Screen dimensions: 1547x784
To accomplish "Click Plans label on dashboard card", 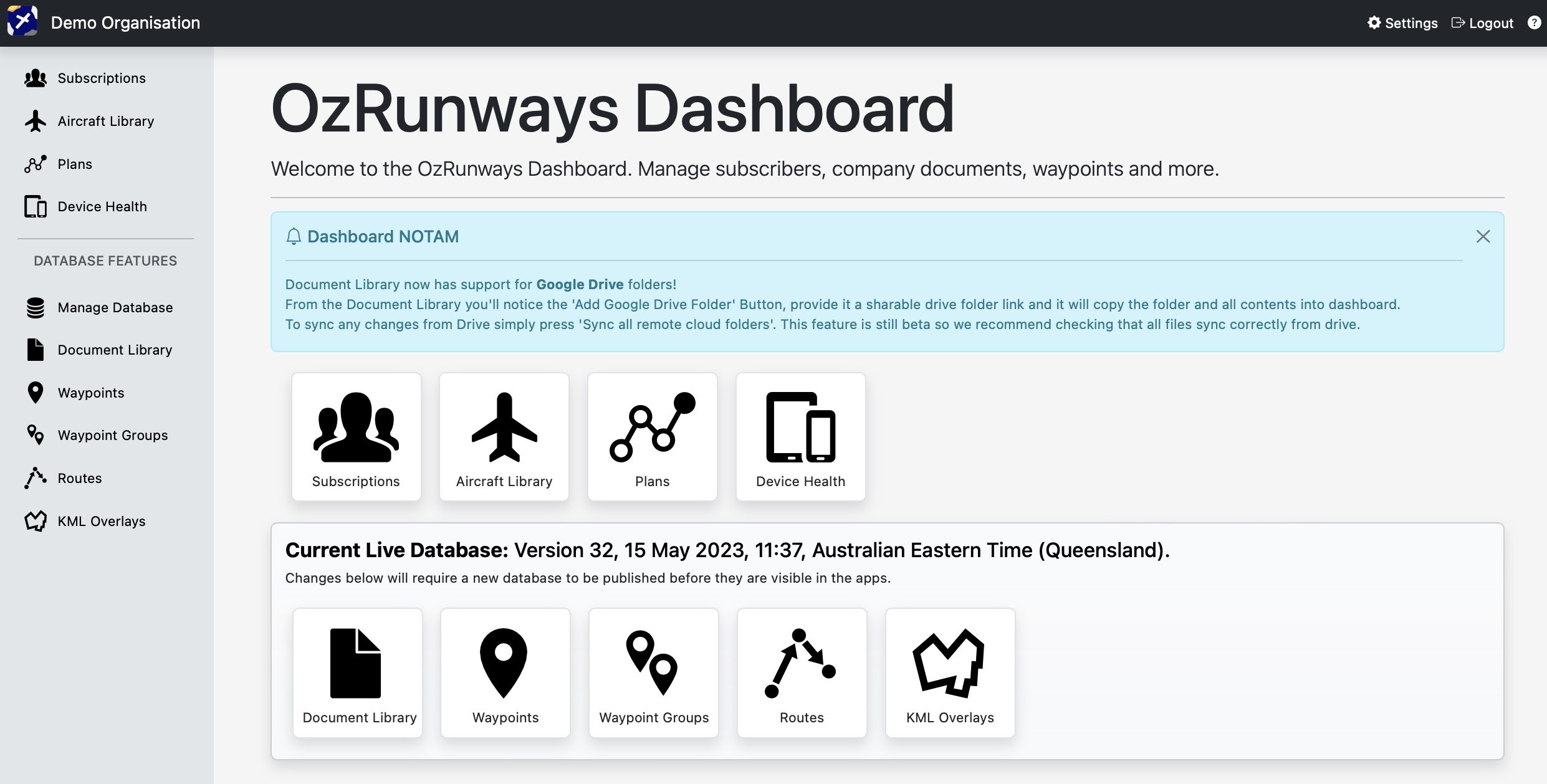I will click(653, 481).
